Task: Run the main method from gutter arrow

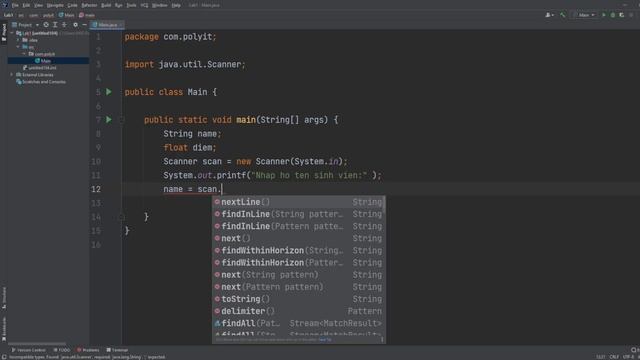Action: (109, 120)
